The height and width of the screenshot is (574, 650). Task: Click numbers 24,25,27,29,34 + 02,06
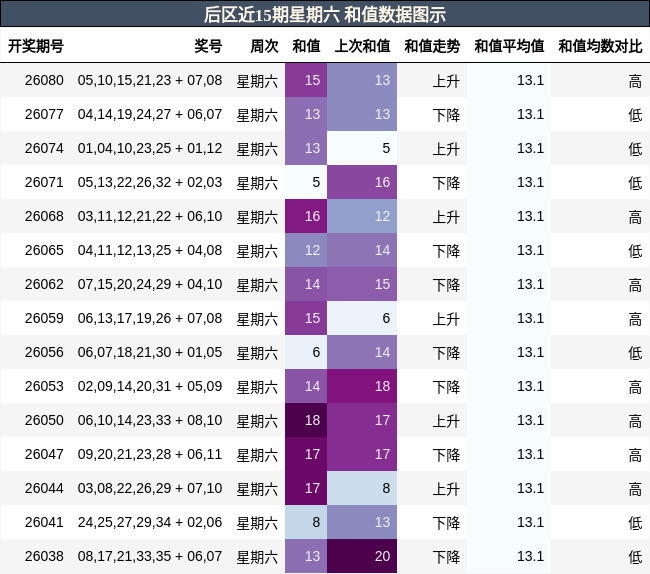150,522
